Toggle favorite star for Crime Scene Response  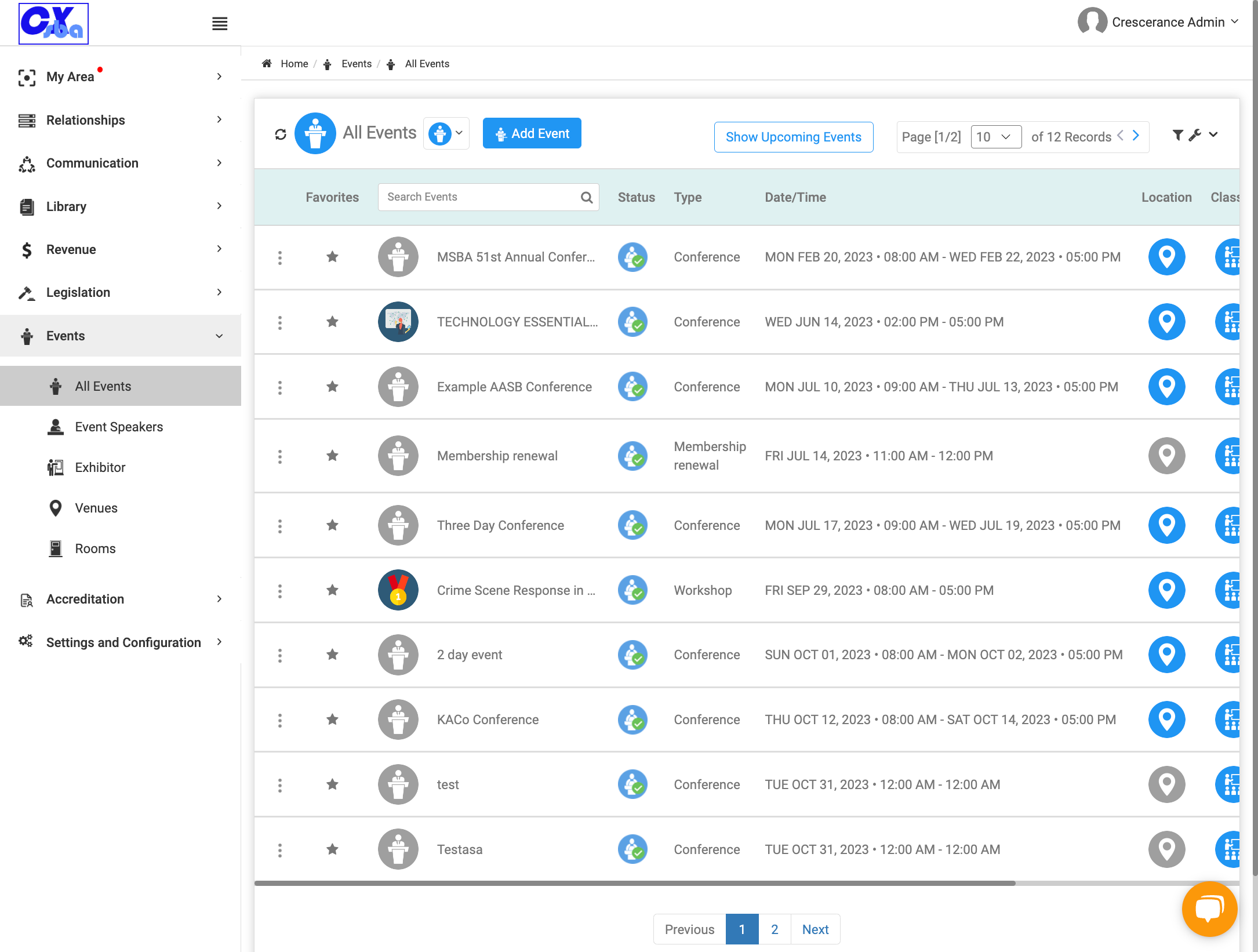pyautogui.click(x=332, y=590)
